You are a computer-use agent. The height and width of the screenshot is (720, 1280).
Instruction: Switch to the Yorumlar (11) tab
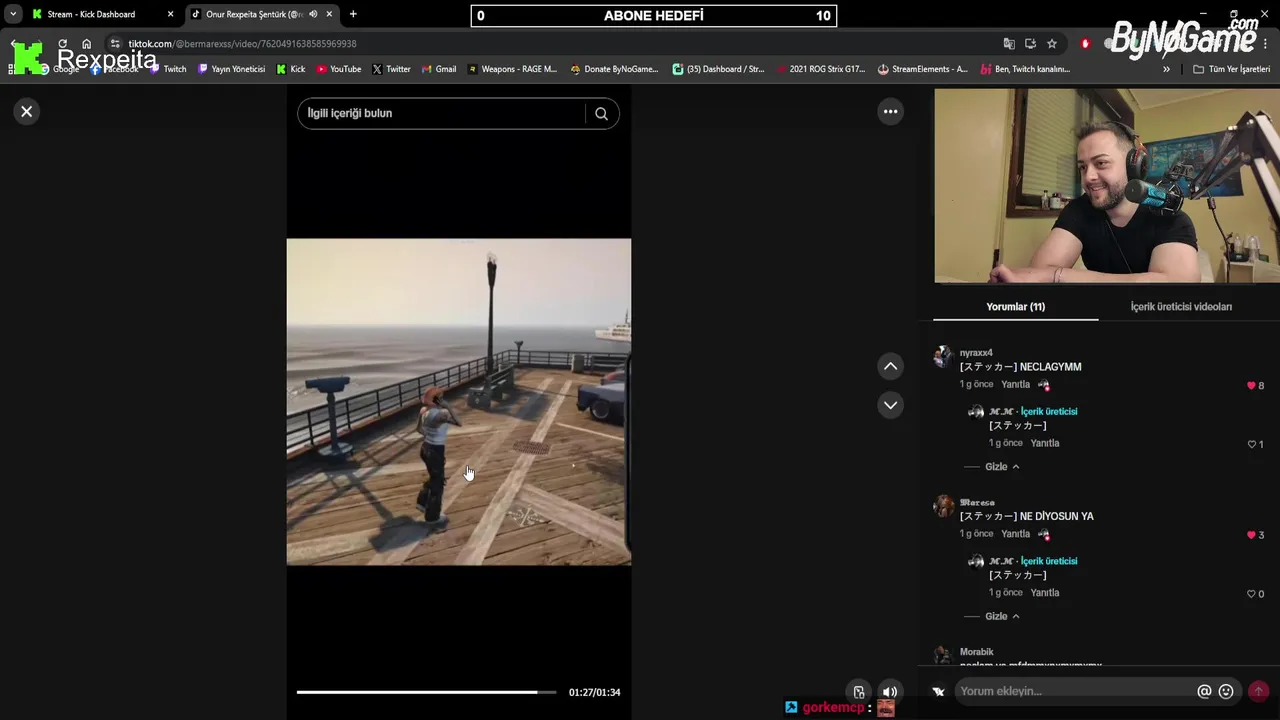(1015, 307)
